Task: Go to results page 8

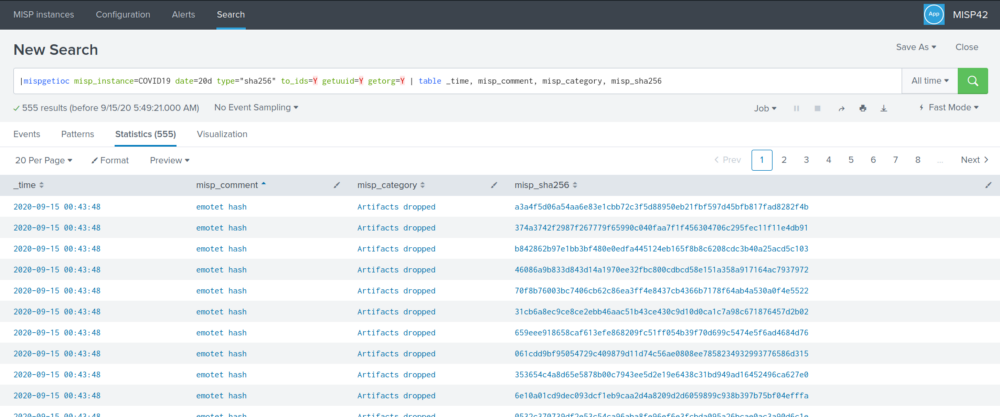Action: tap(918, 160)
